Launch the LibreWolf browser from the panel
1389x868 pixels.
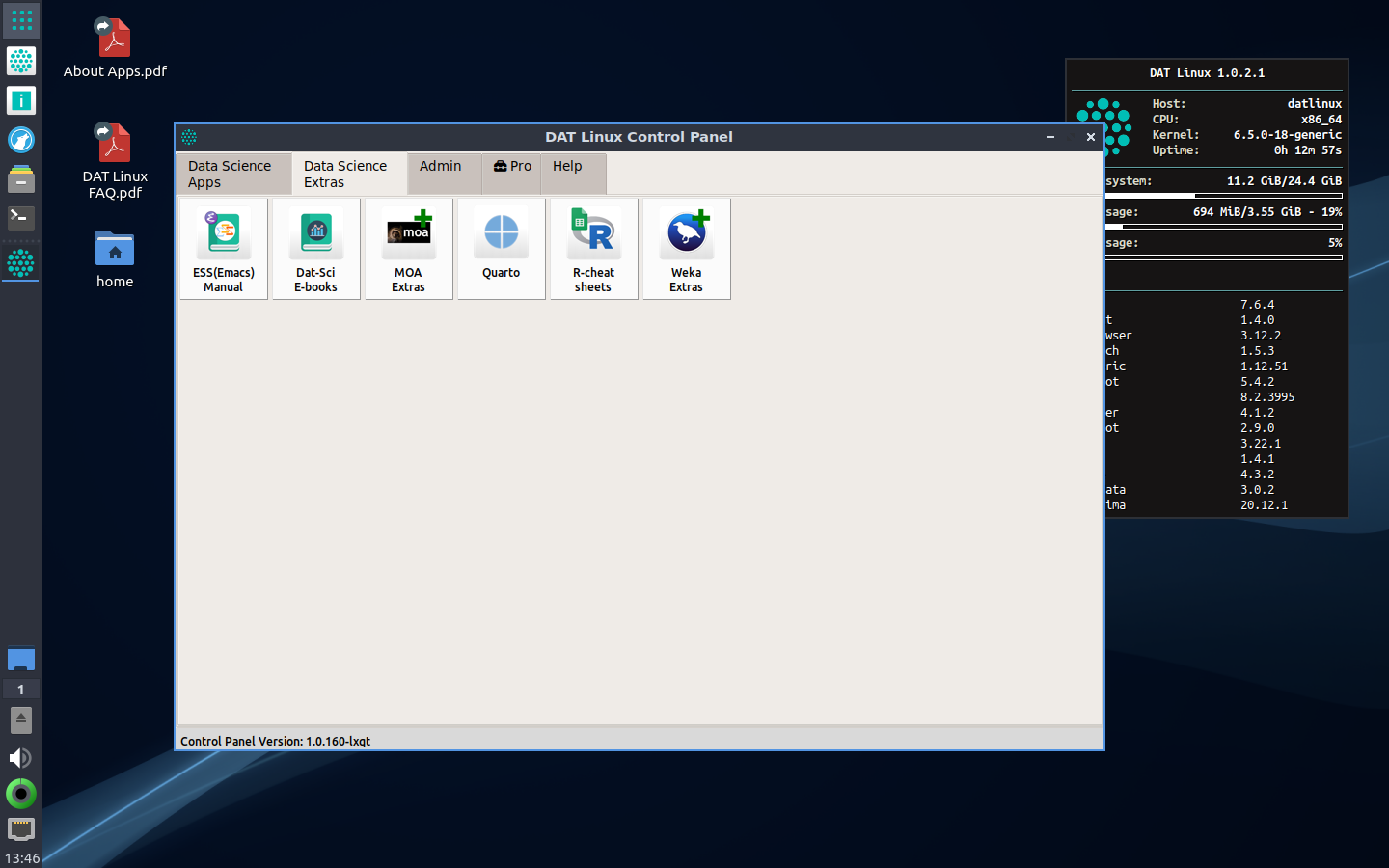tap(21, 140)
